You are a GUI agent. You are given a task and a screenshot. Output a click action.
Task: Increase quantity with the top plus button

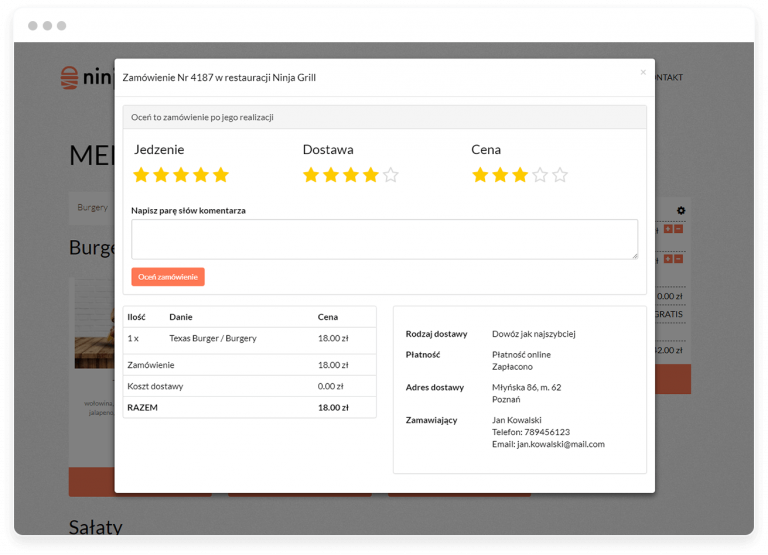pyautogui.click(x=668, y=229)
